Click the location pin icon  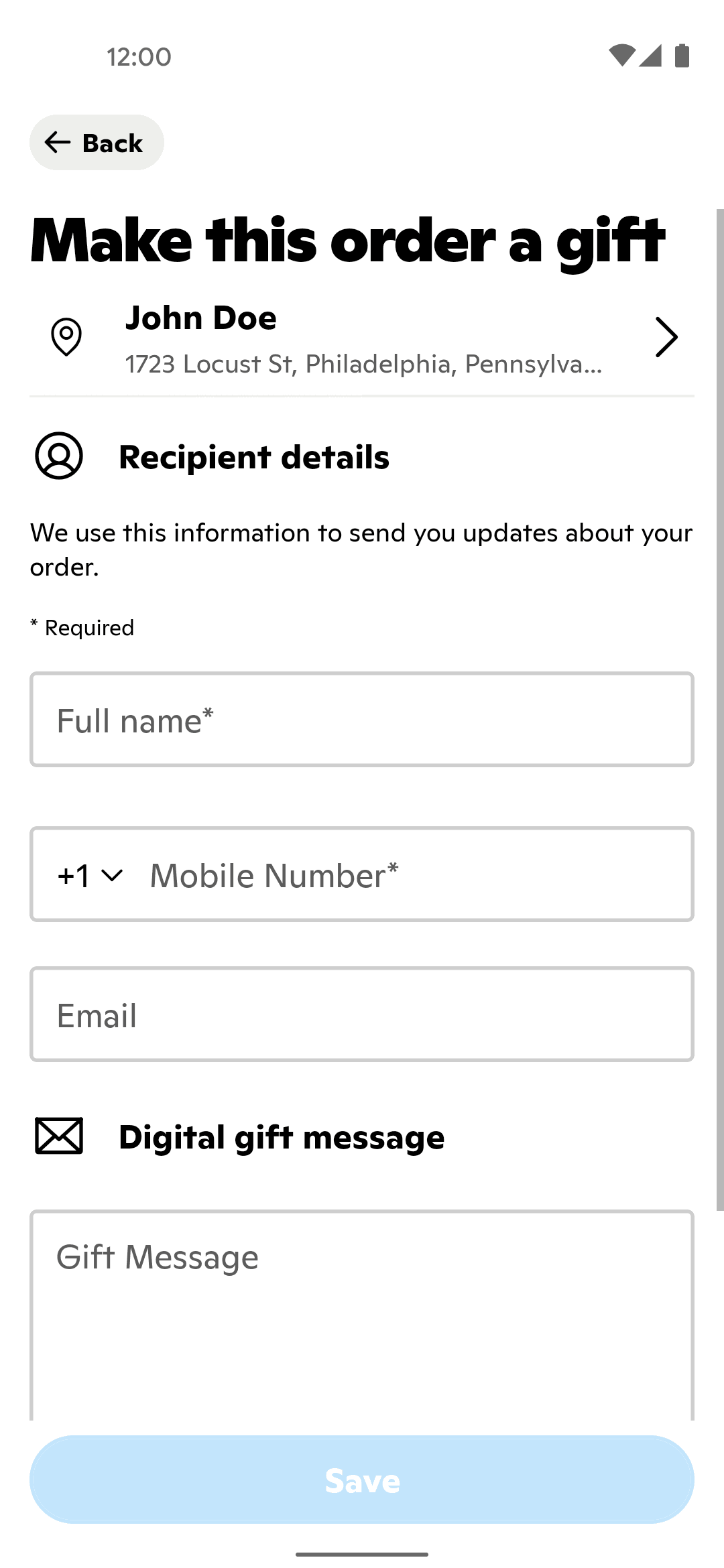coord(66,336)
